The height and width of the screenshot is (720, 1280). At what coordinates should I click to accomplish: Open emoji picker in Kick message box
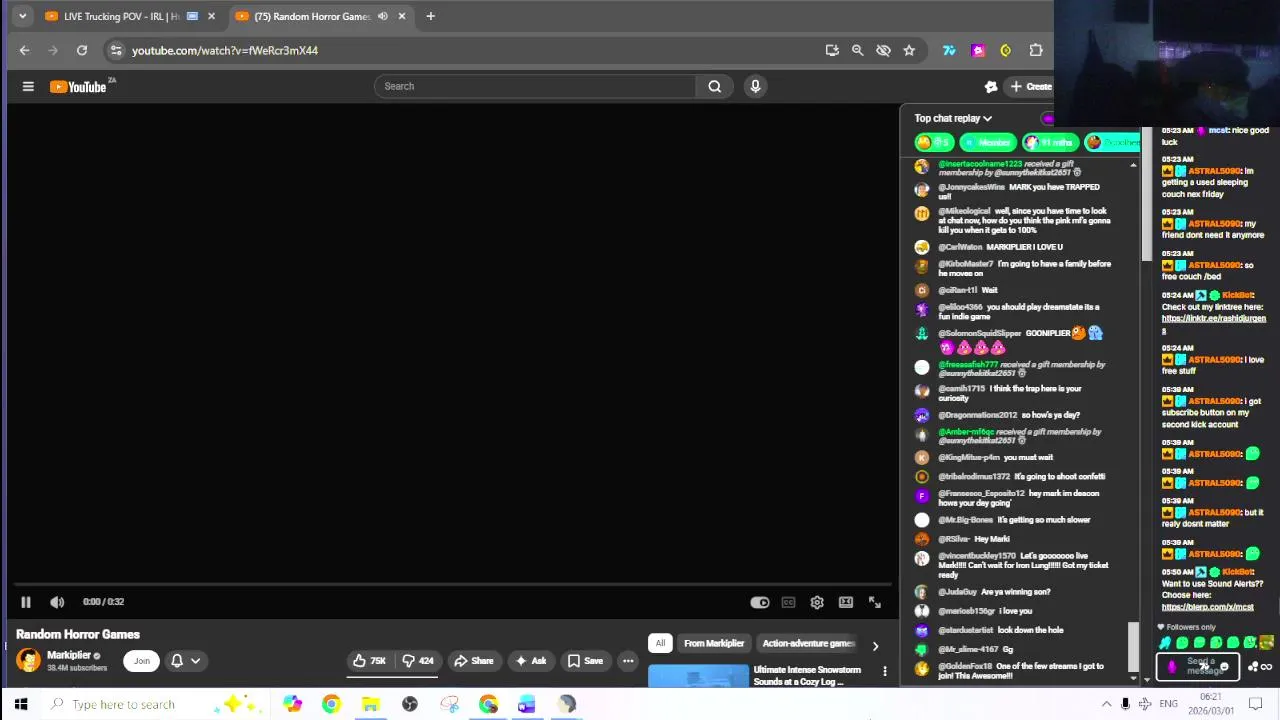coord(1224,667)
